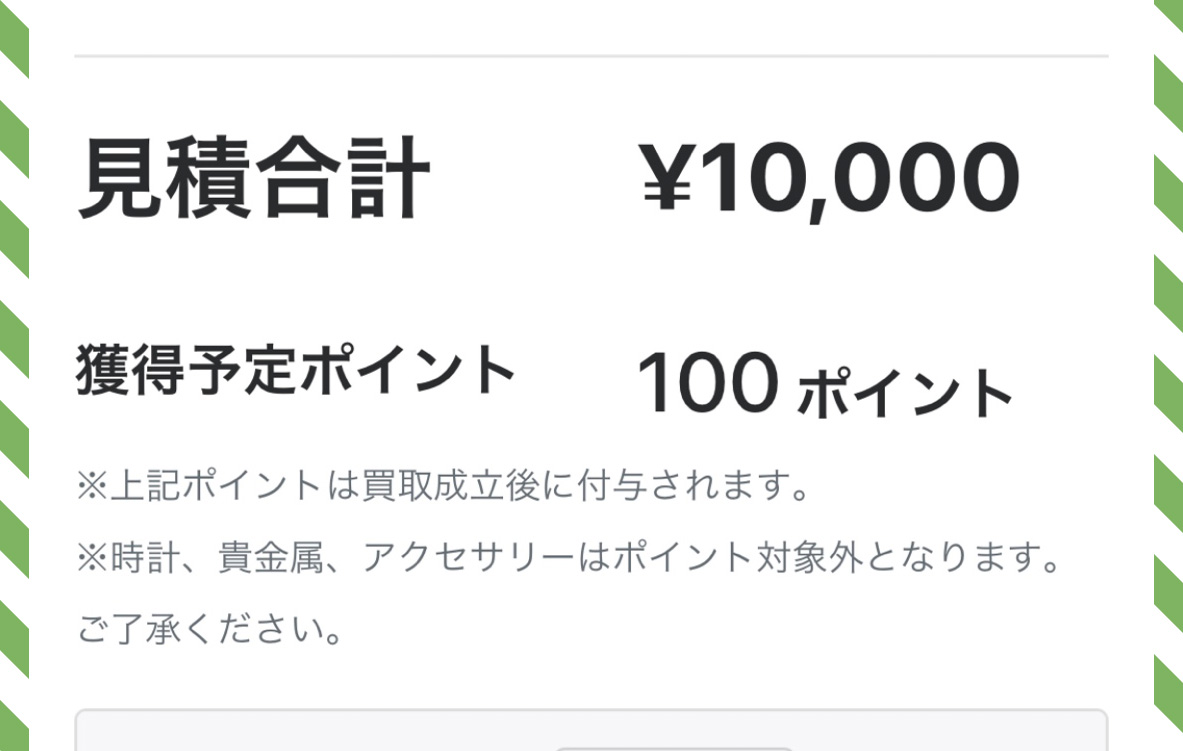Select the 獲得予定ポイント label
Image resolution: width=1183 pixels, height=751 pixels.
[295, 369]
